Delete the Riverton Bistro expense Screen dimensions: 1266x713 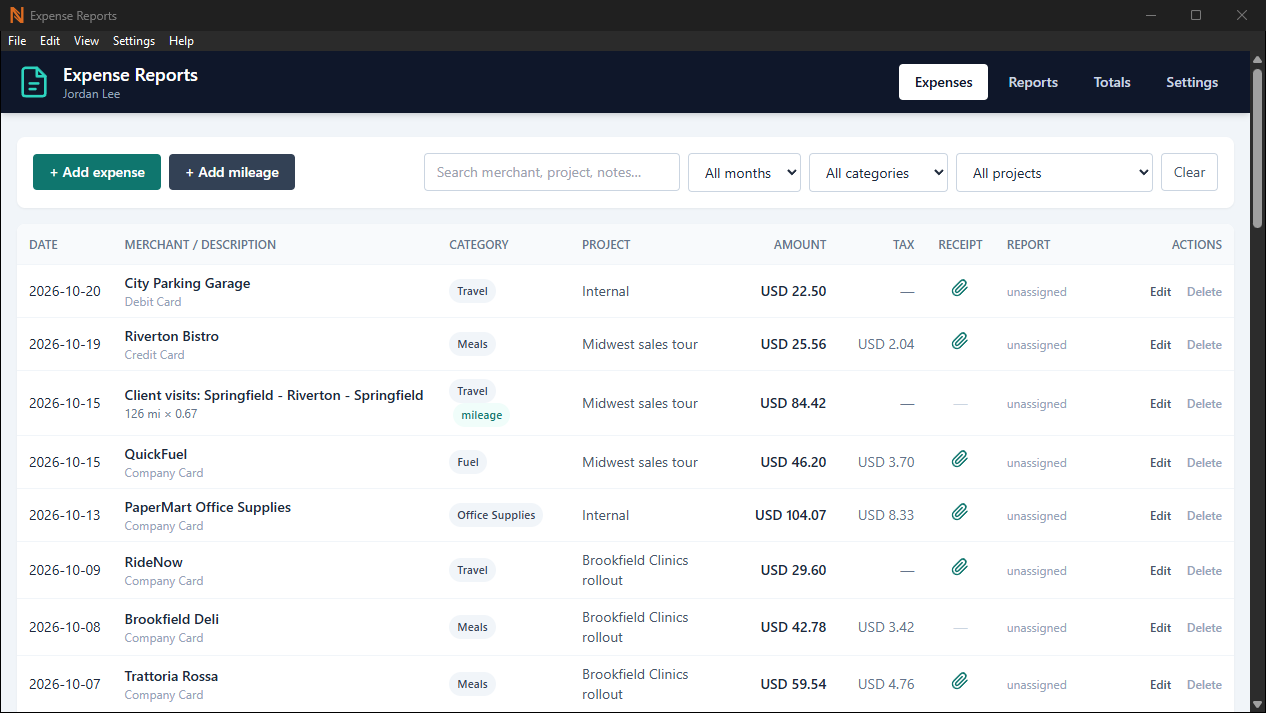[x=1204, y=345]
